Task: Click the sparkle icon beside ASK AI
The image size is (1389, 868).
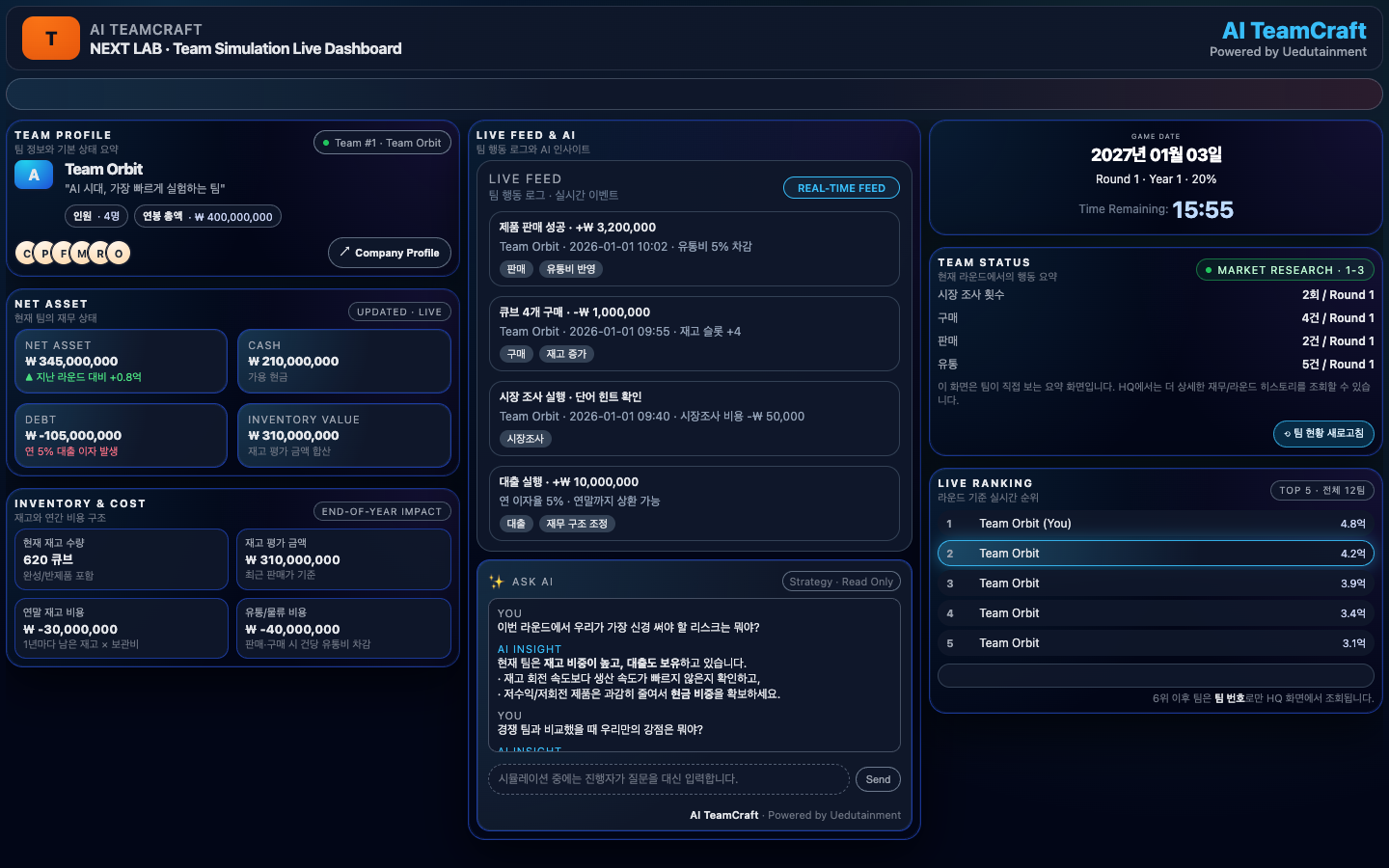Action: pyautogui.click(x=496, y=582)
